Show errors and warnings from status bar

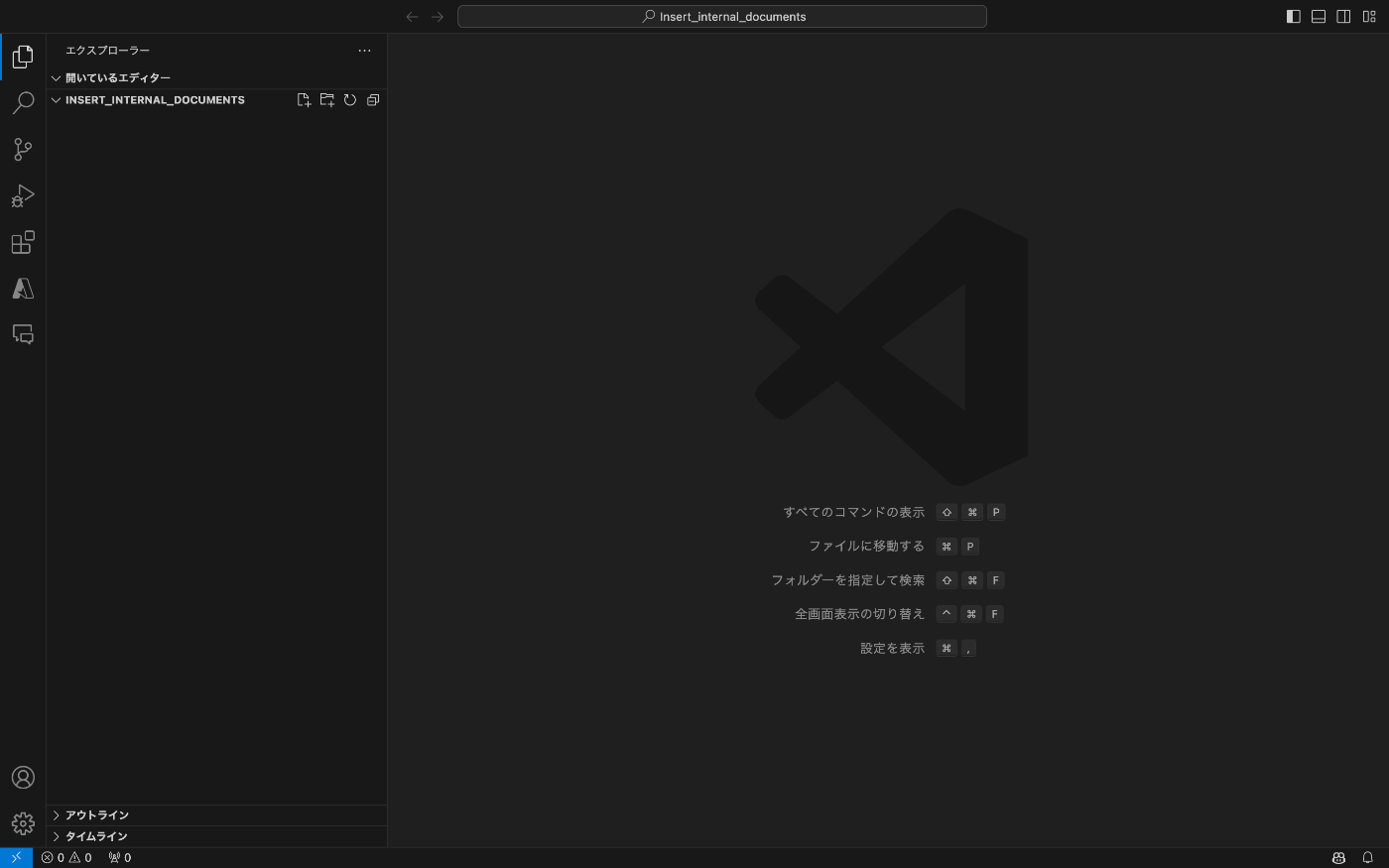[66, 858]
